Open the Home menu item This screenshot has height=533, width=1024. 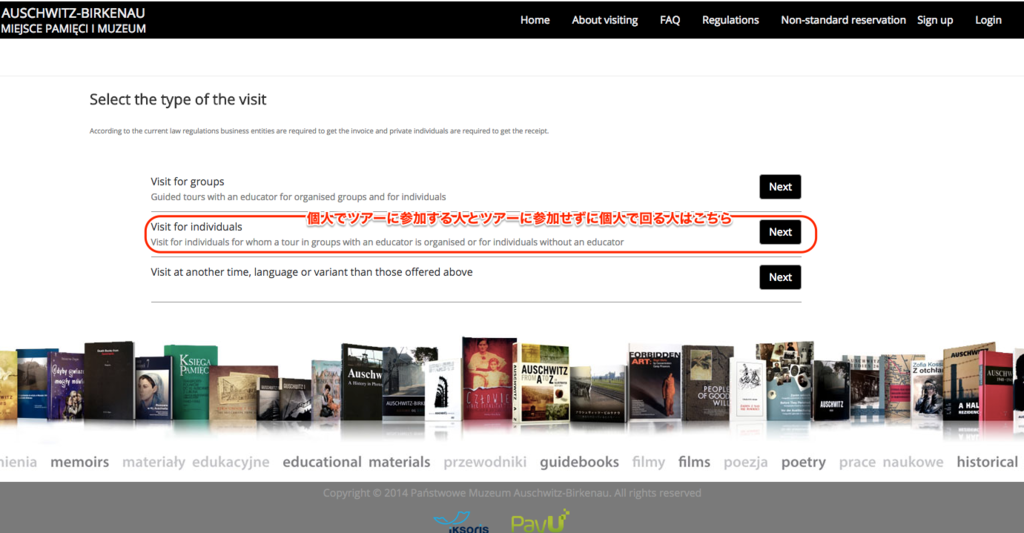(x=535, y=20)
